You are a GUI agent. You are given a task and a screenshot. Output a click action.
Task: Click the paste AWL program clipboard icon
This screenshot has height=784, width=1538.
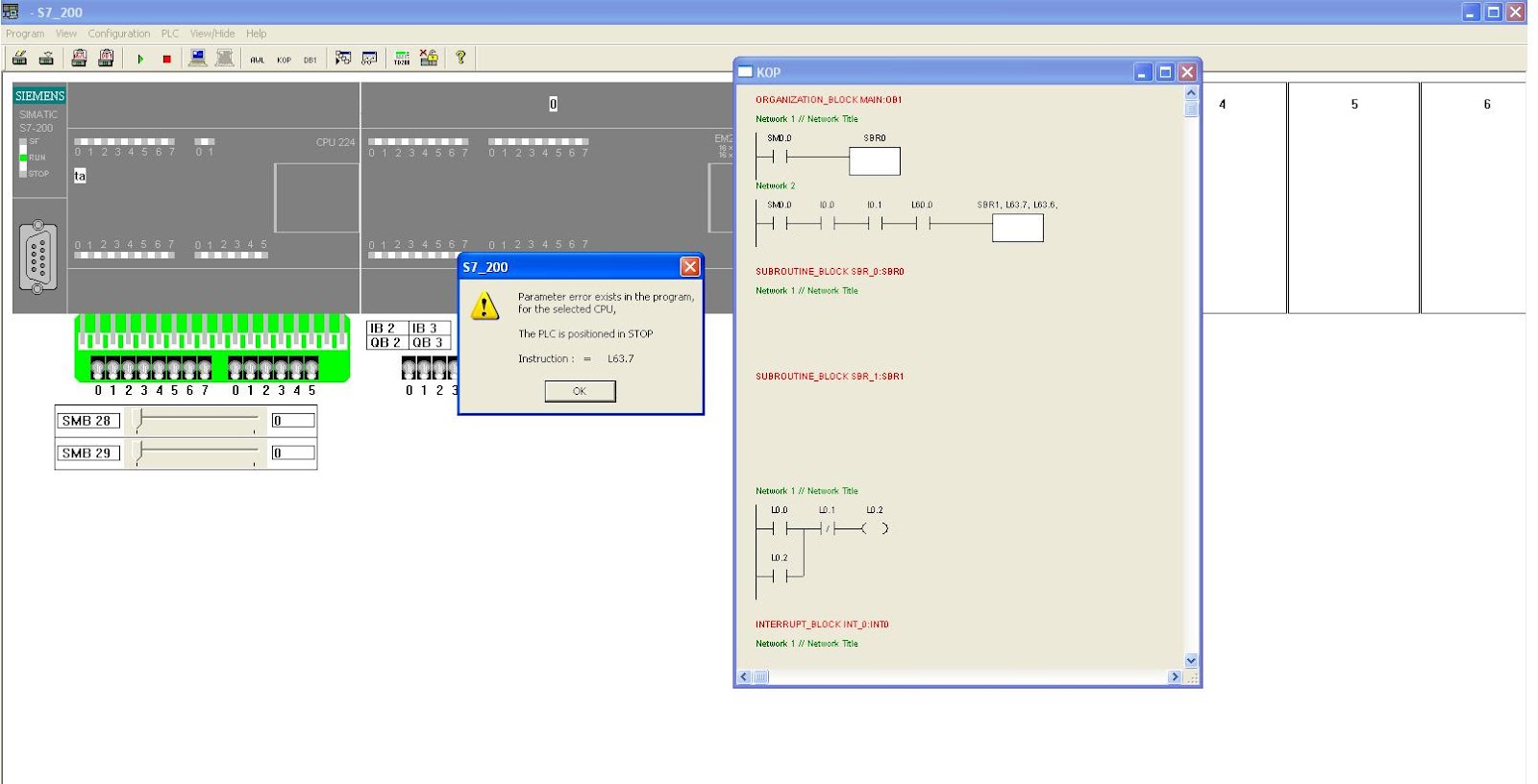coord(80,59)
